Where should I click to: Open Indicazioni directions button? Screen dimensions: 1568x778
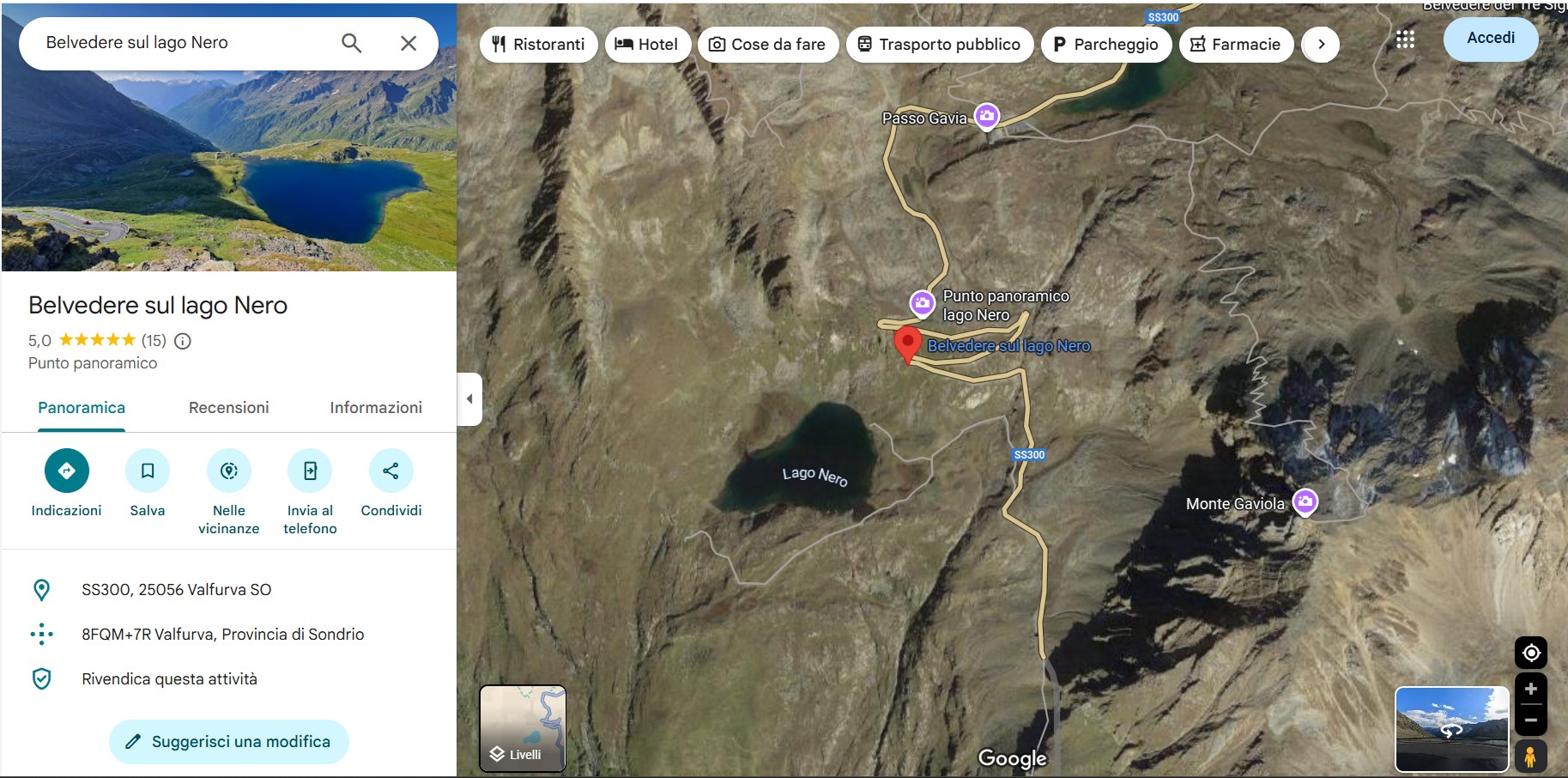67,471
